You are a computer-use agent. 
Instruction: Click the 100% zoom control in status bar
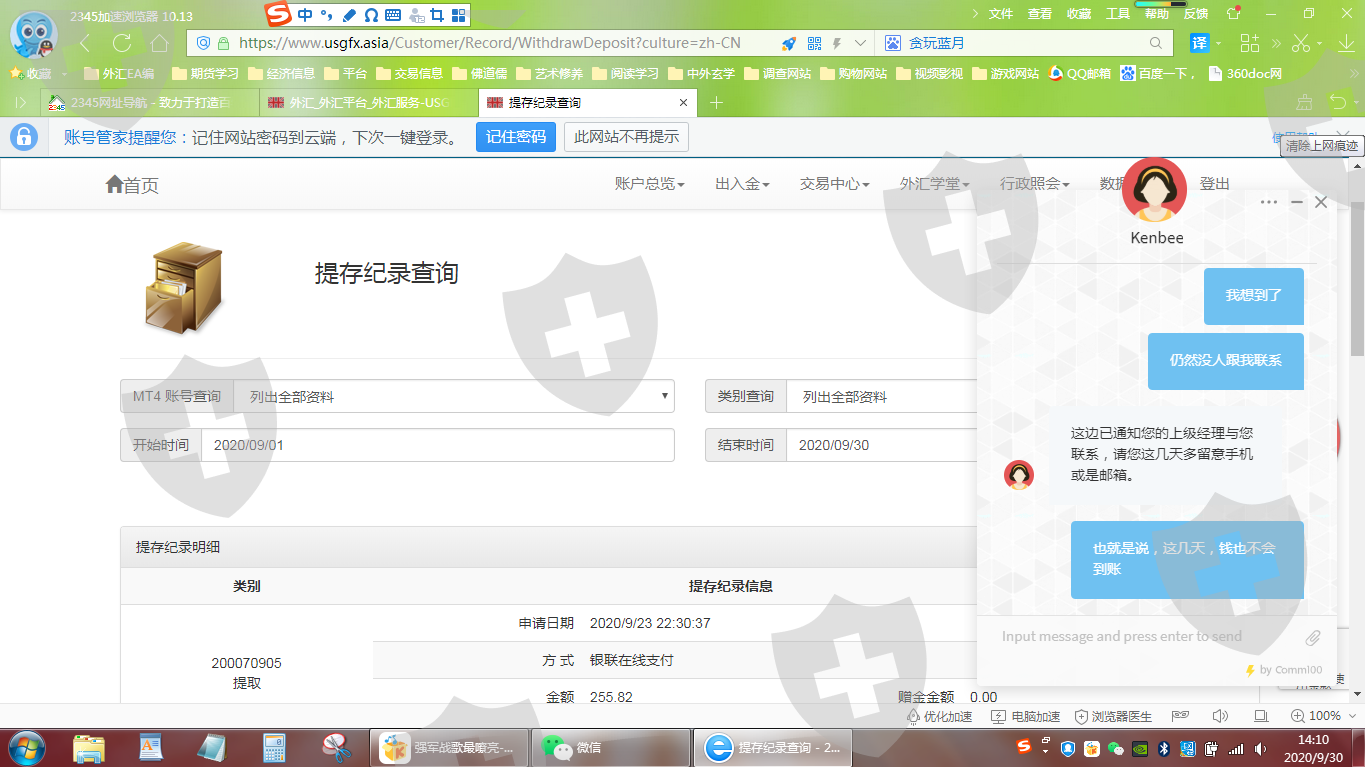tap(1316, 716)
